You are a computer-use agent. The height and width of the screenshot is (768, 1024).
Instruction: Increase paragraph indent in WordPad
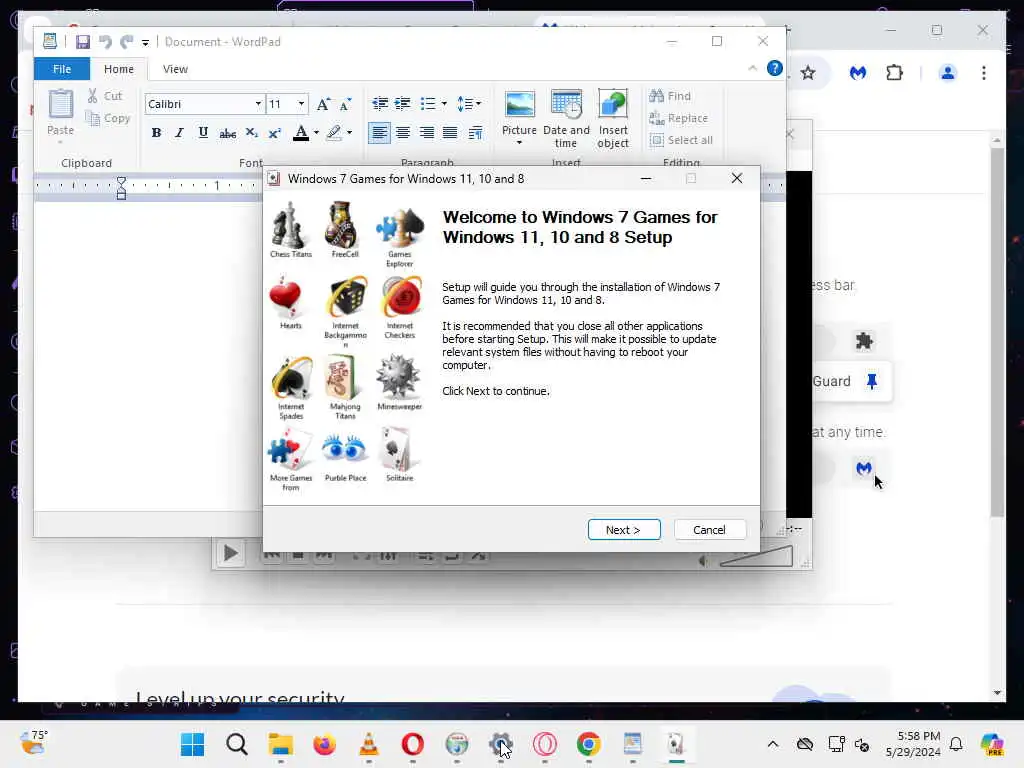[x=403, y=104]
